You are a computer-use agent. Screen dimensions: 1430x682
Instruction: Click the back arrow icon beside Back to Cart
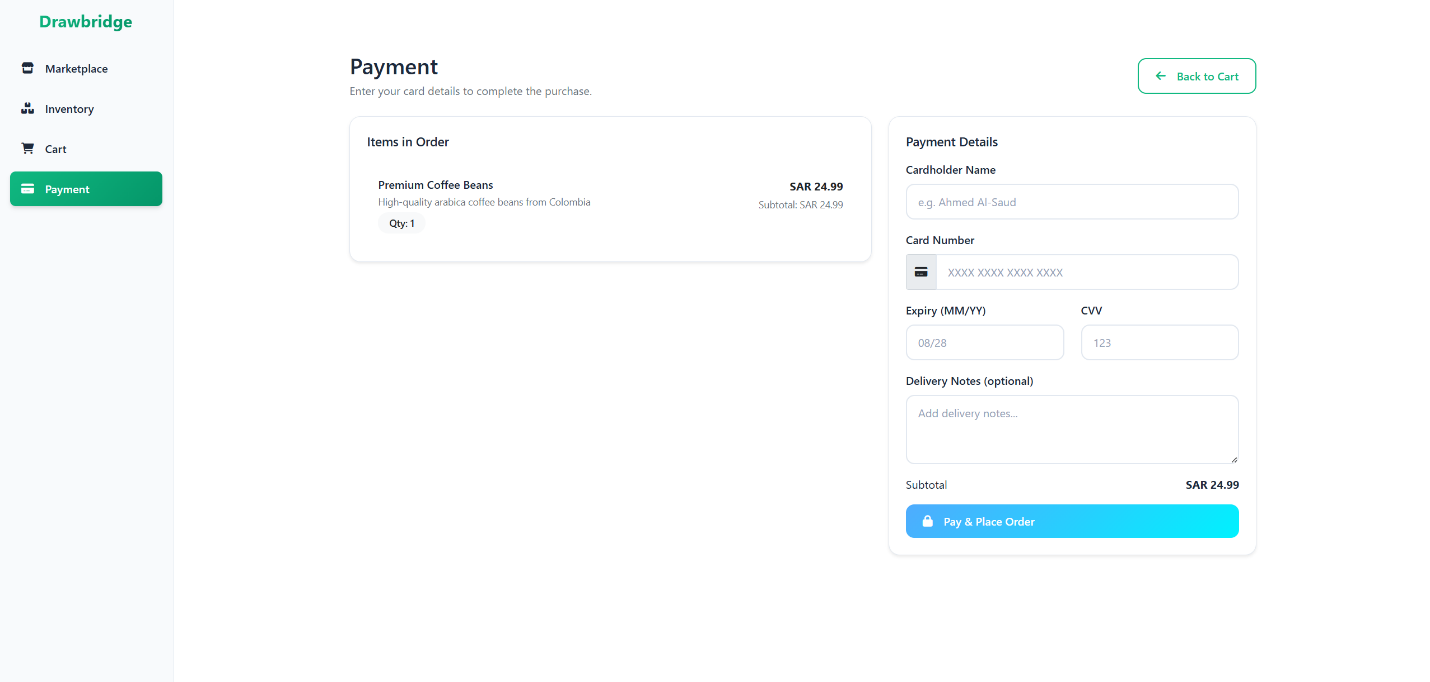(1161, 76)
